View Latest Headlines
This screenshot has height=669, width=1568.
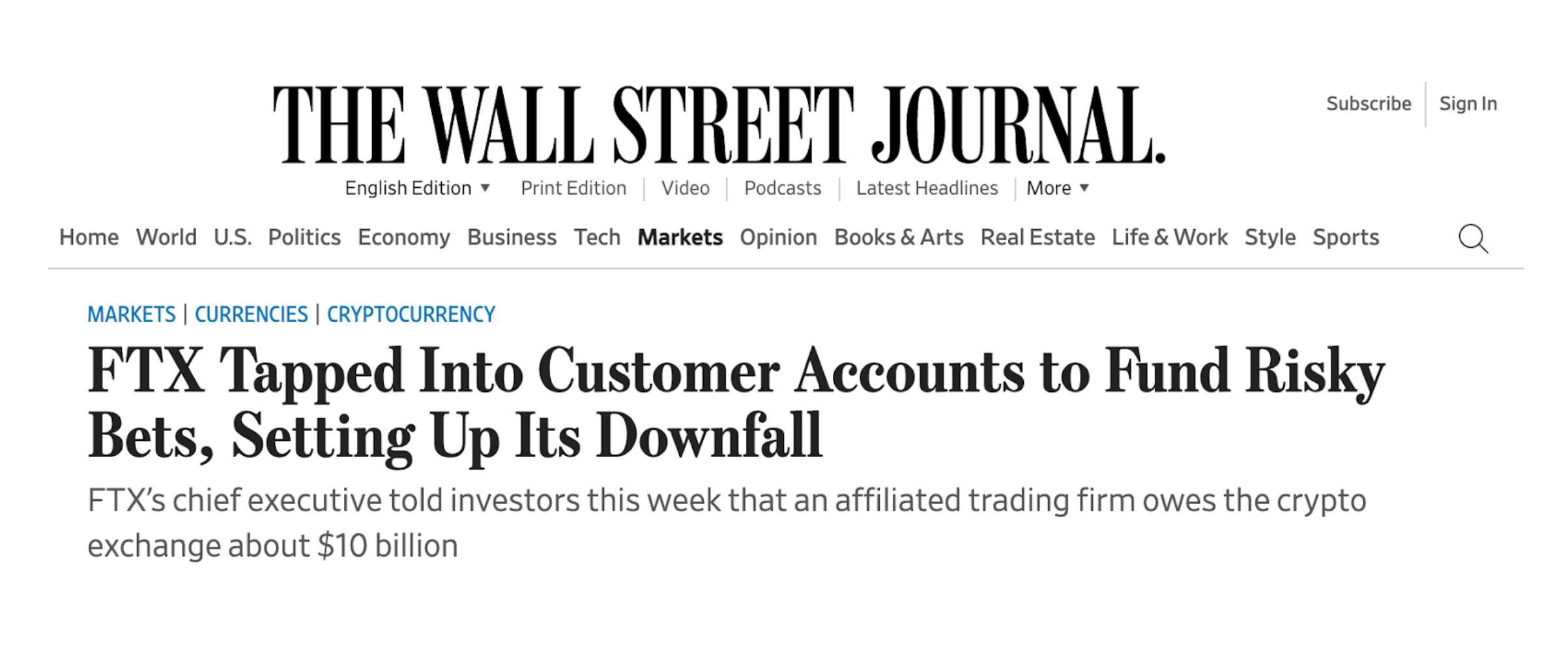[x=927, y=188]
